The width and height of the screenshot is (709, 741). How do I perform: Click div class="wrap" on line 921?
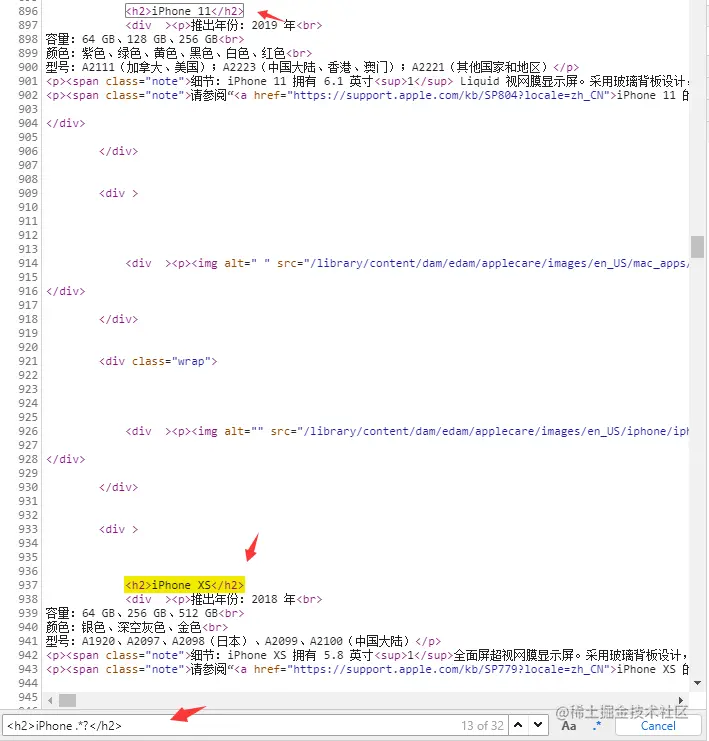[x=158, y=361]
